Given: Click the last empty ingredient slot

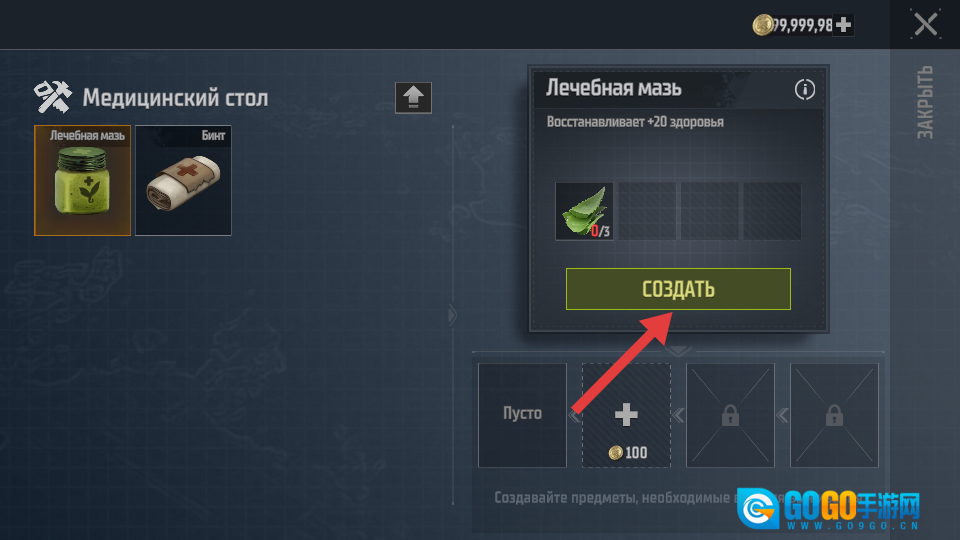Looking at the screenshot, I should point(772,211).
